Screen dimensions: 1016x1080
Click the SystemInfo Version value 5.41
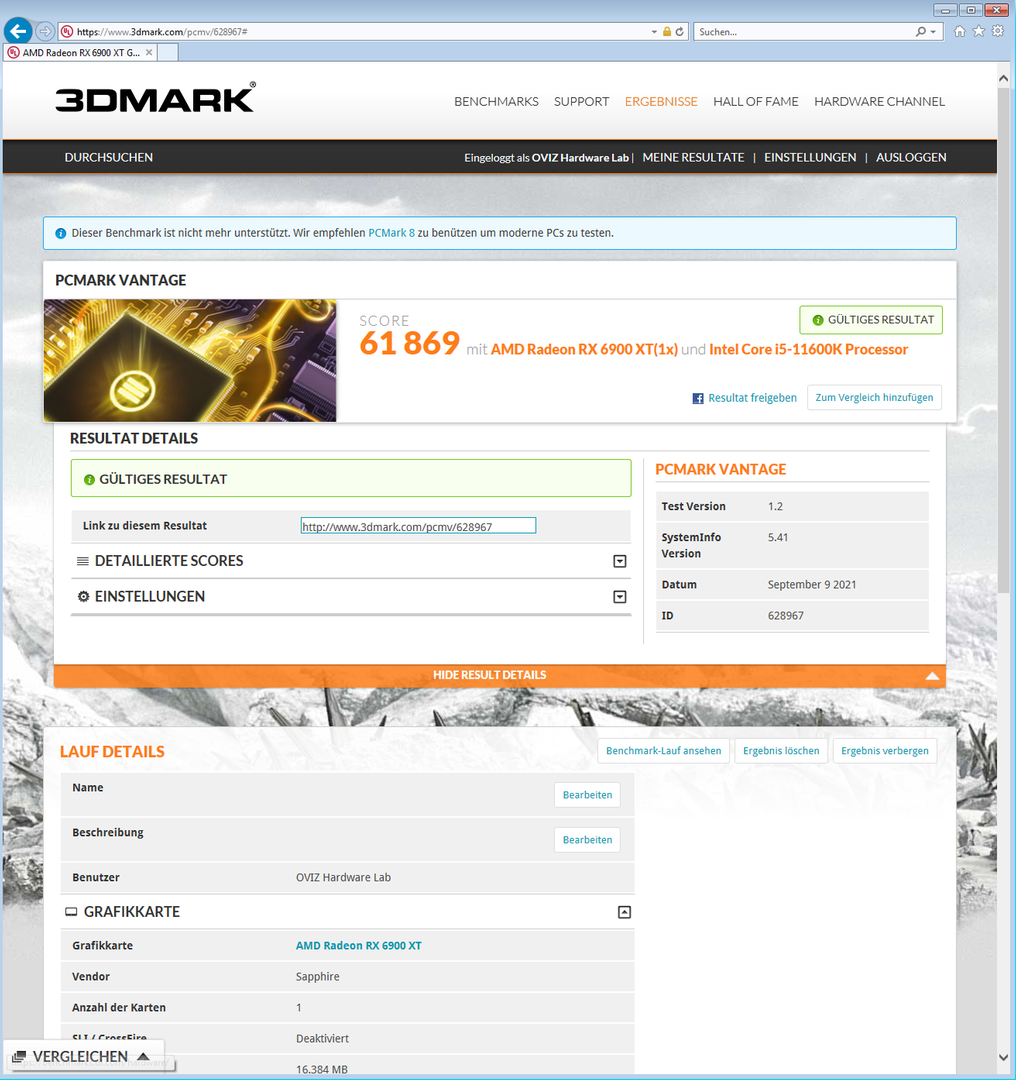pyautogui.click(x=778, y=537)
